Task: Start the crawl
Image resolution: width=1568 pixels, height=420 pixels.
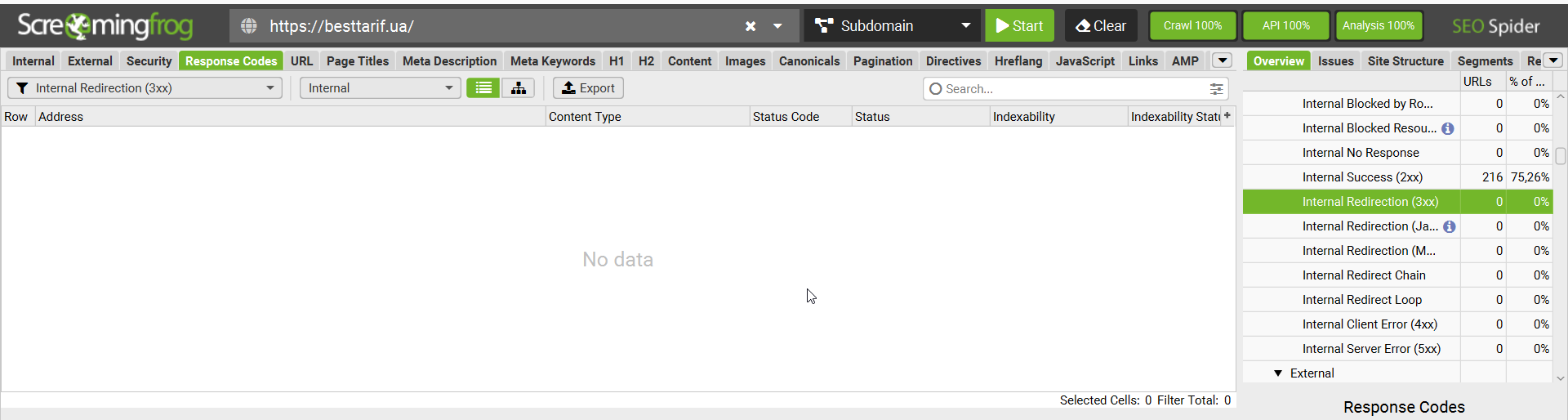Action: pos(1019,25)
